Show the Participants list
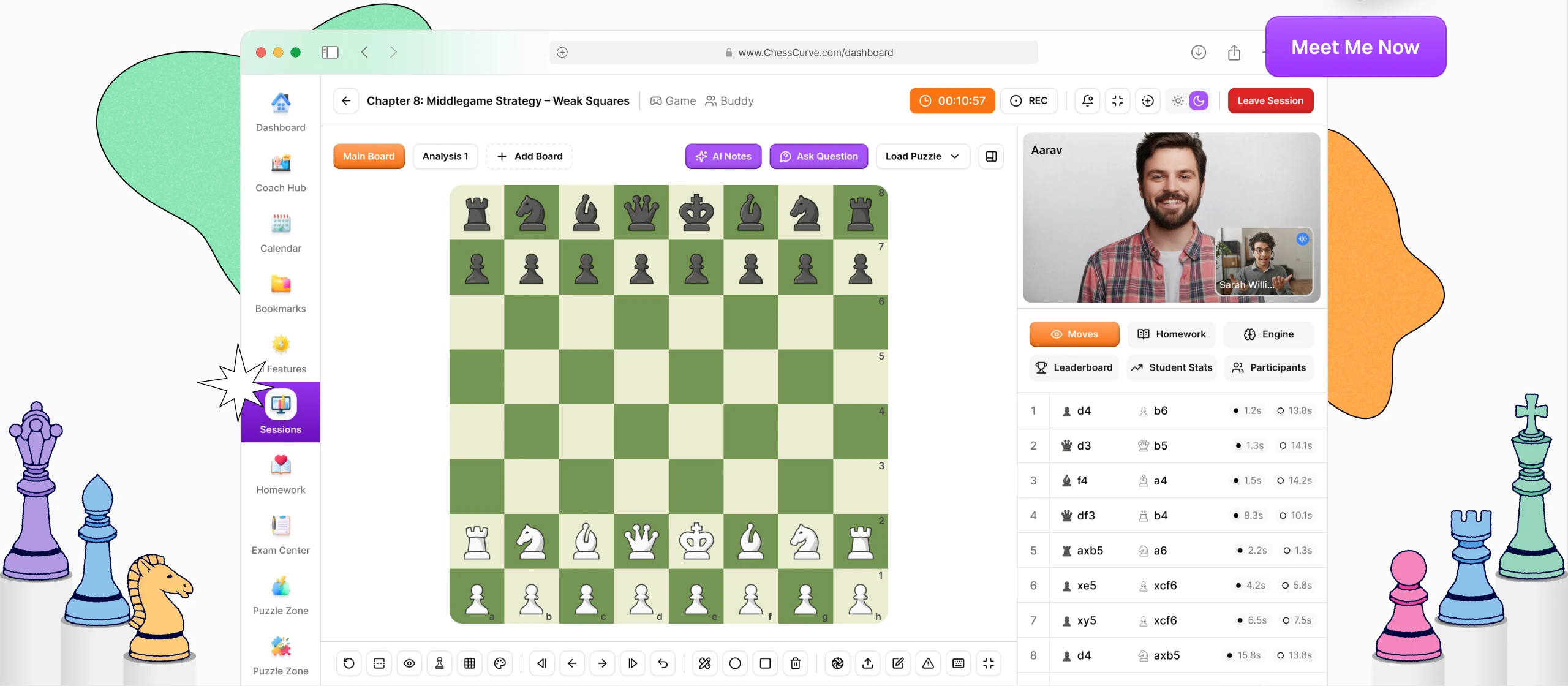The width and height of the screenshot is (1568, 686). (1268, 367)
